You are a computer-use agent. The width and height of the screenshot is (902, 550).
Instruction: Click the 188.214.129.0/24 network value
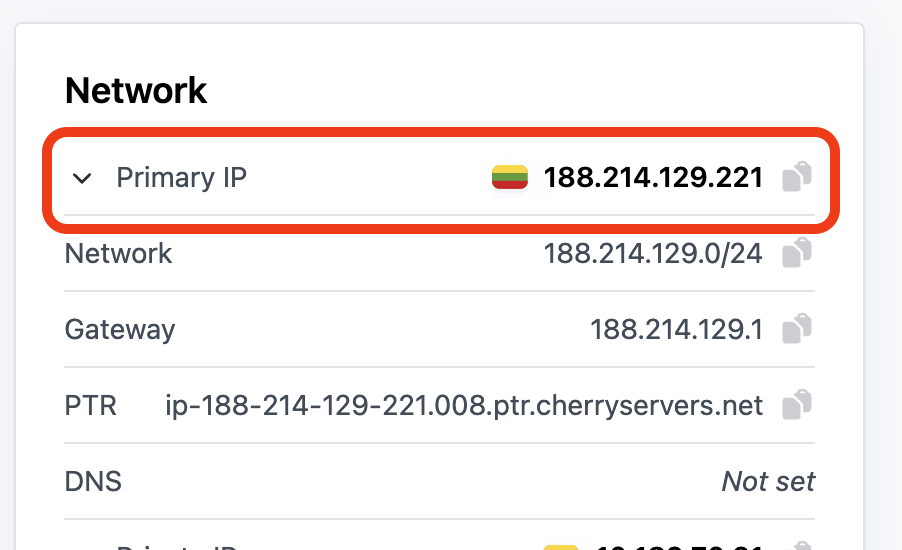(x=653, y=254)
